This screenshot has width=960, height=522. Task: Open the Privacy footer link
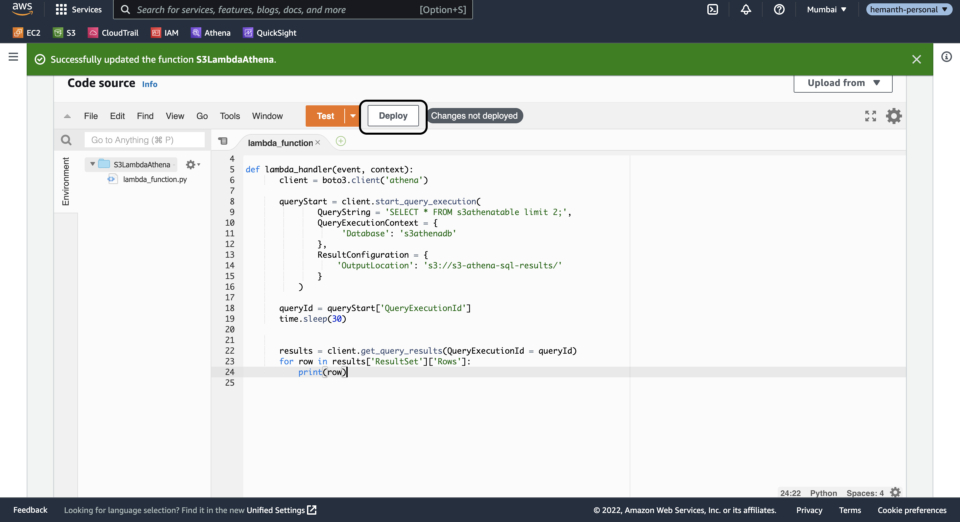click(809, 510)
